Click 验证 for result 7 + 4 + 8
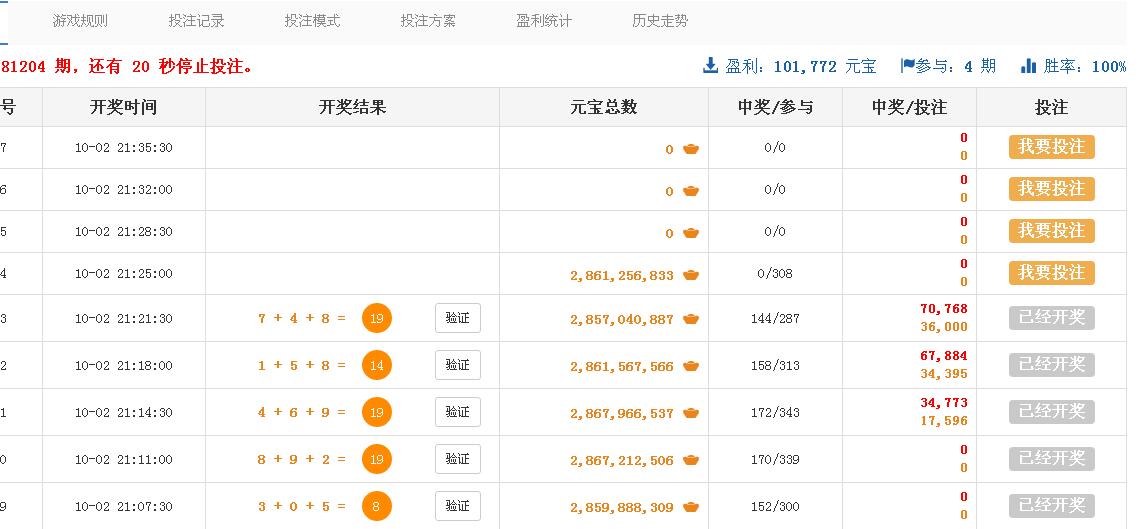The image size is (1141, 529). click(457, 318)
